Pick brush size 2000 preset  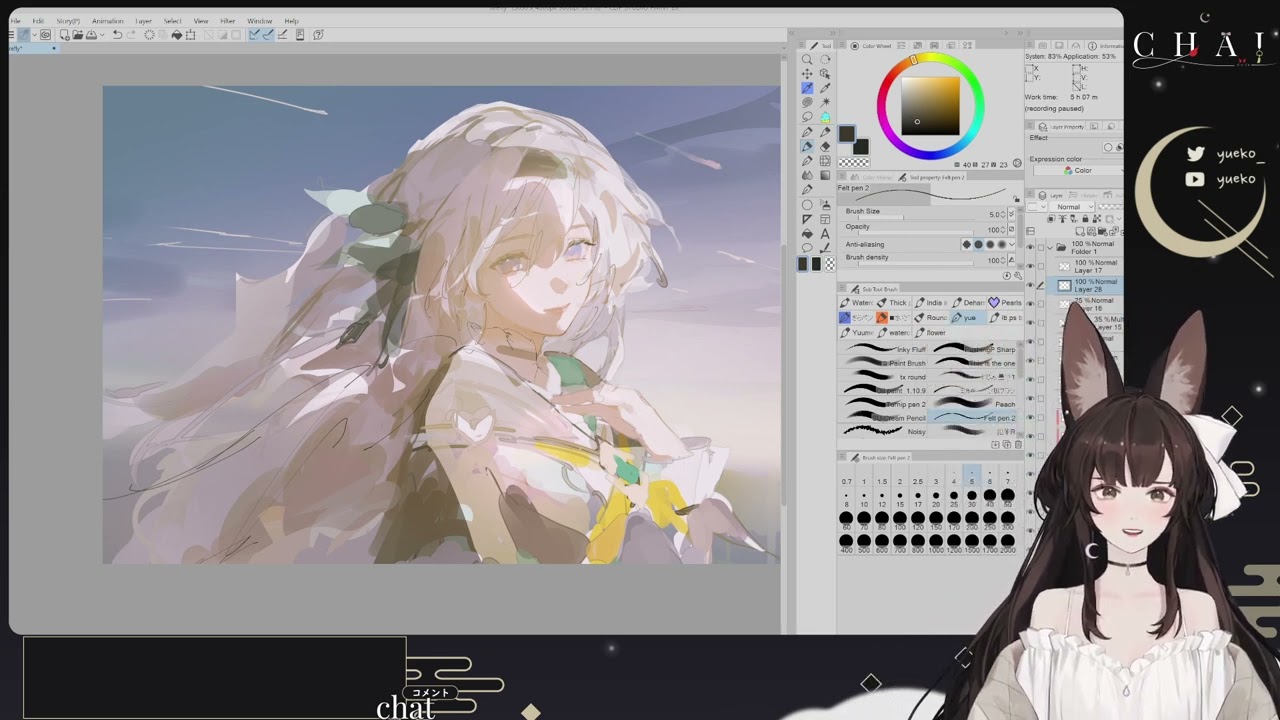click(x=1007, y=541)
